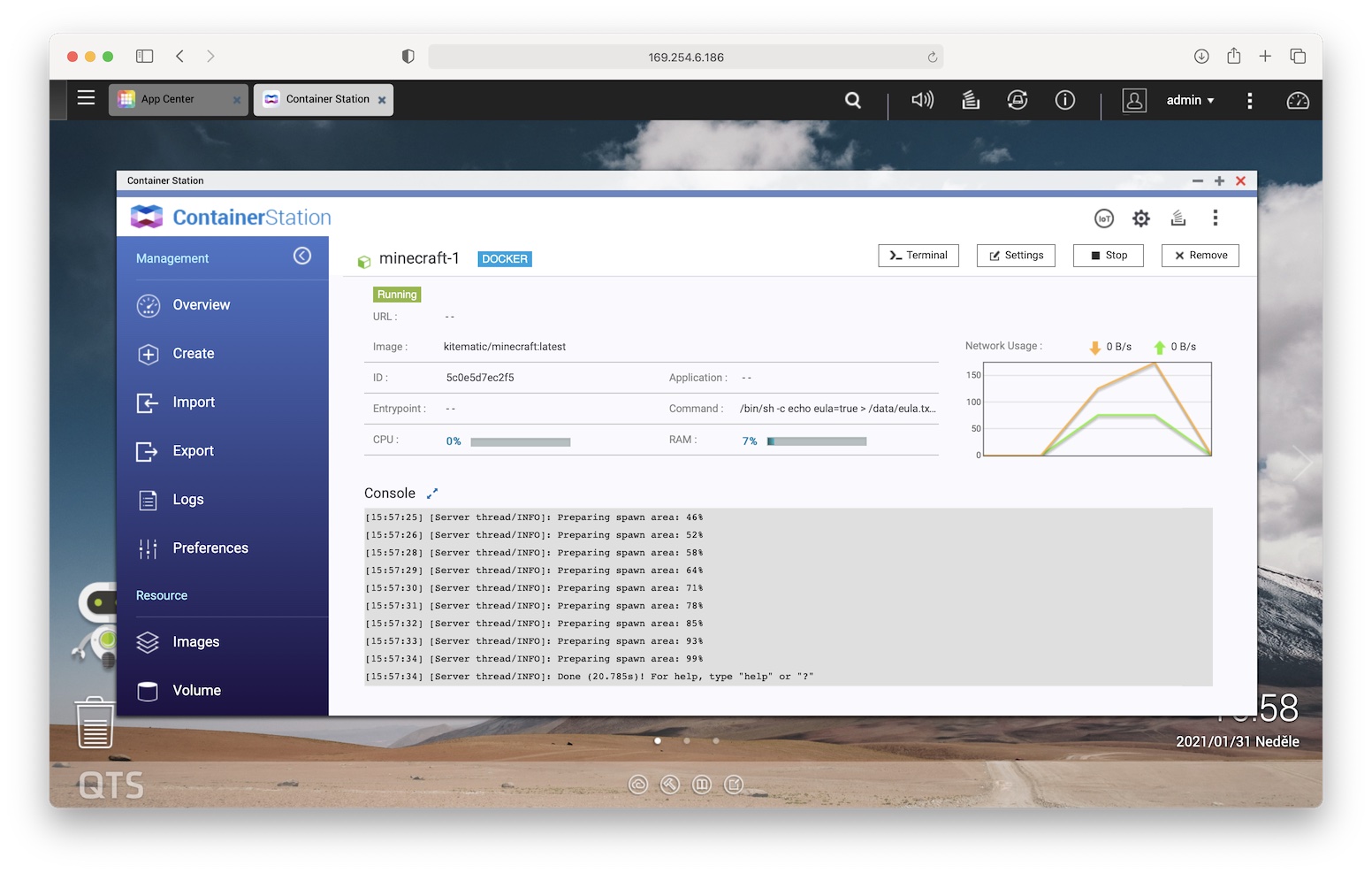Remove the minecraft-1 container
Viewport: 1372px width, 873px height.
(x=1200, y=256)
